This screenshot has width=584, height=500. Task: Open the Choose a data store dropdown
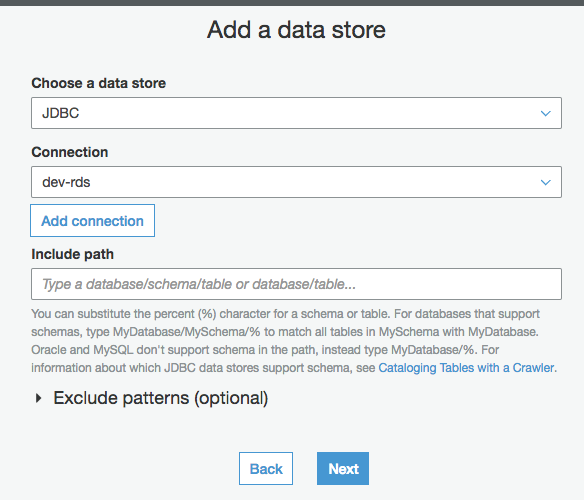coord(296,113)
